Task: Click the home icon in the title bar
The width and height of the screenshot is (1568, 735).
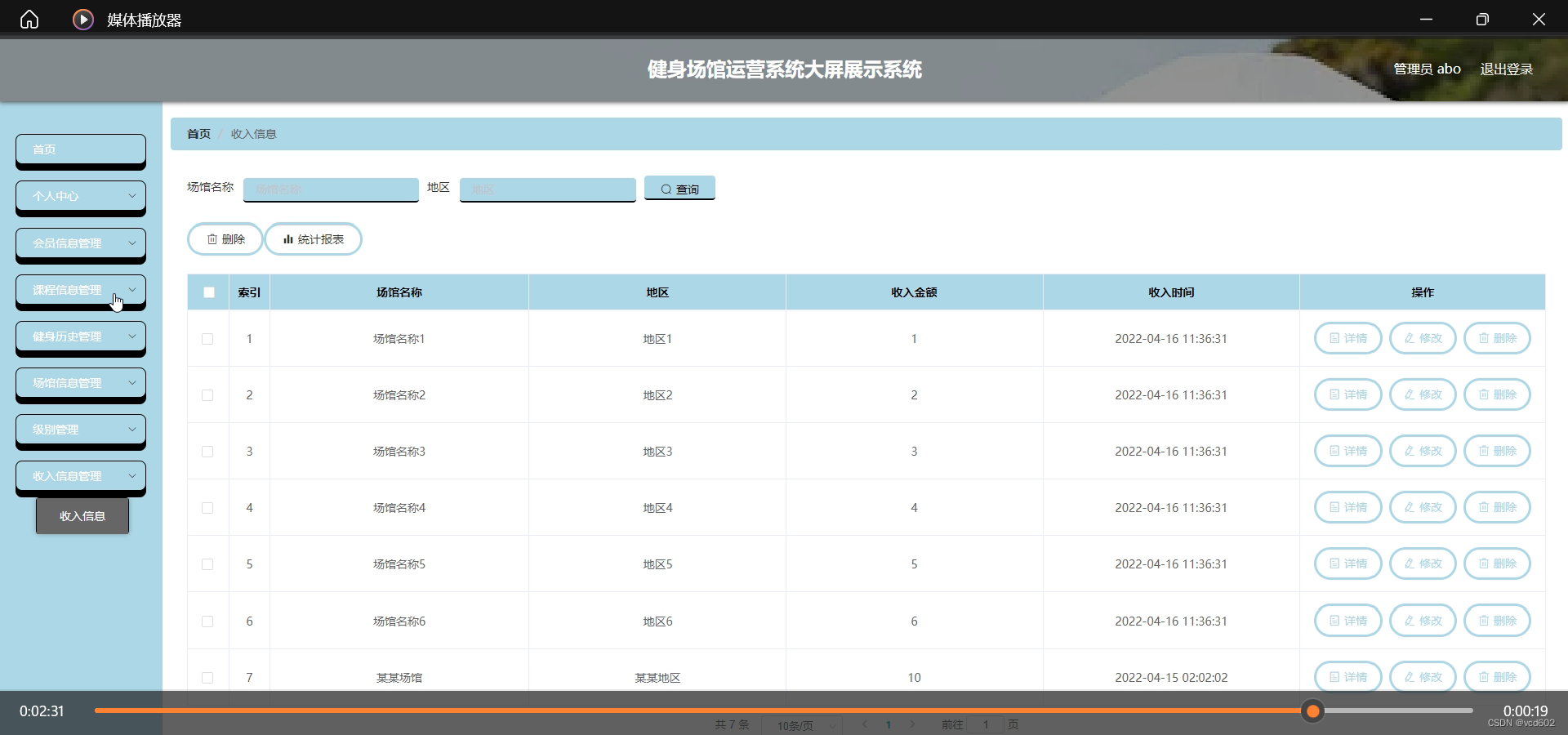Action: tap(29, 19)
